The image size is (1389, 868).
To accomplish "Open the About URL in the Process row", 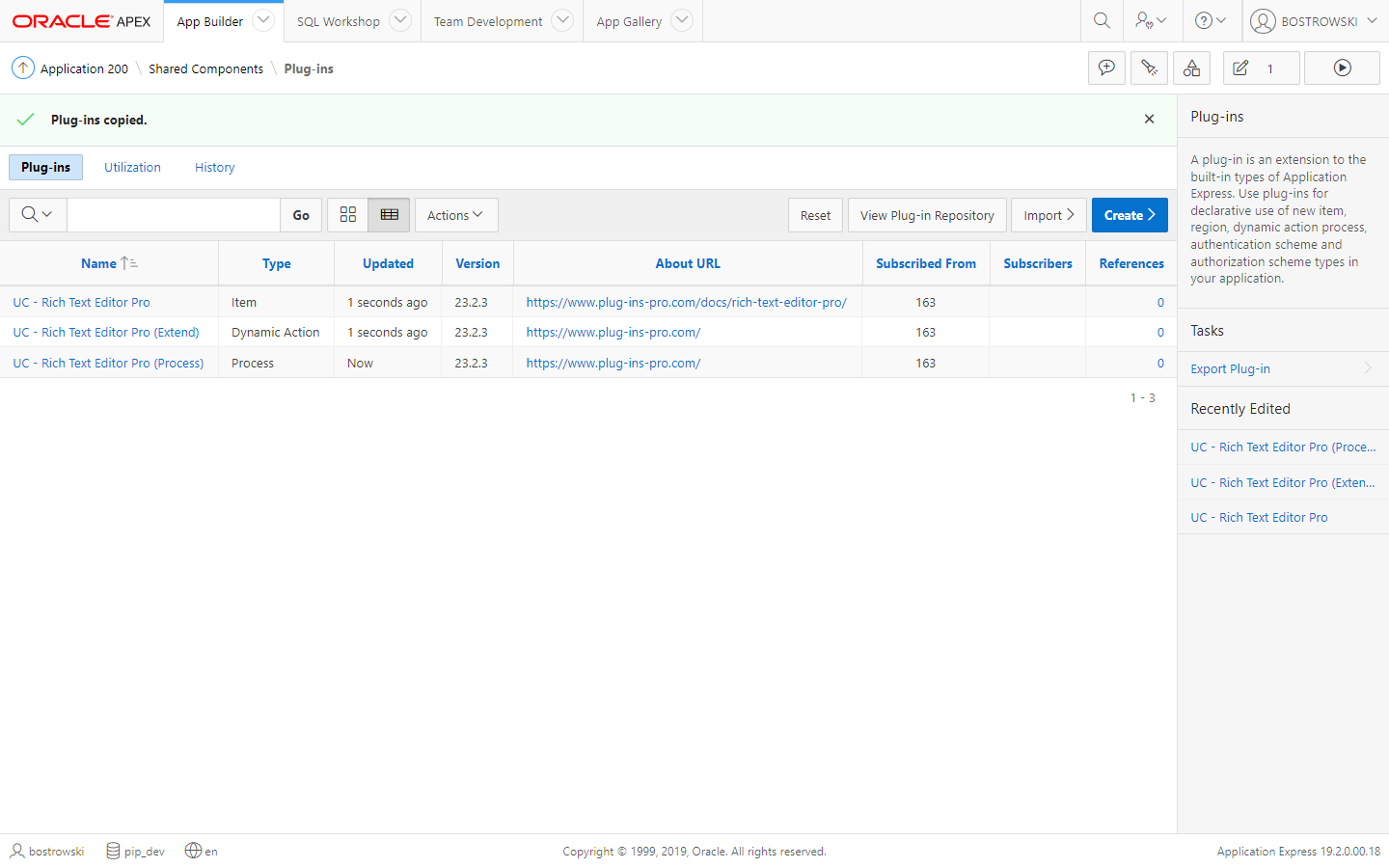I will click(x=613, y=363).
